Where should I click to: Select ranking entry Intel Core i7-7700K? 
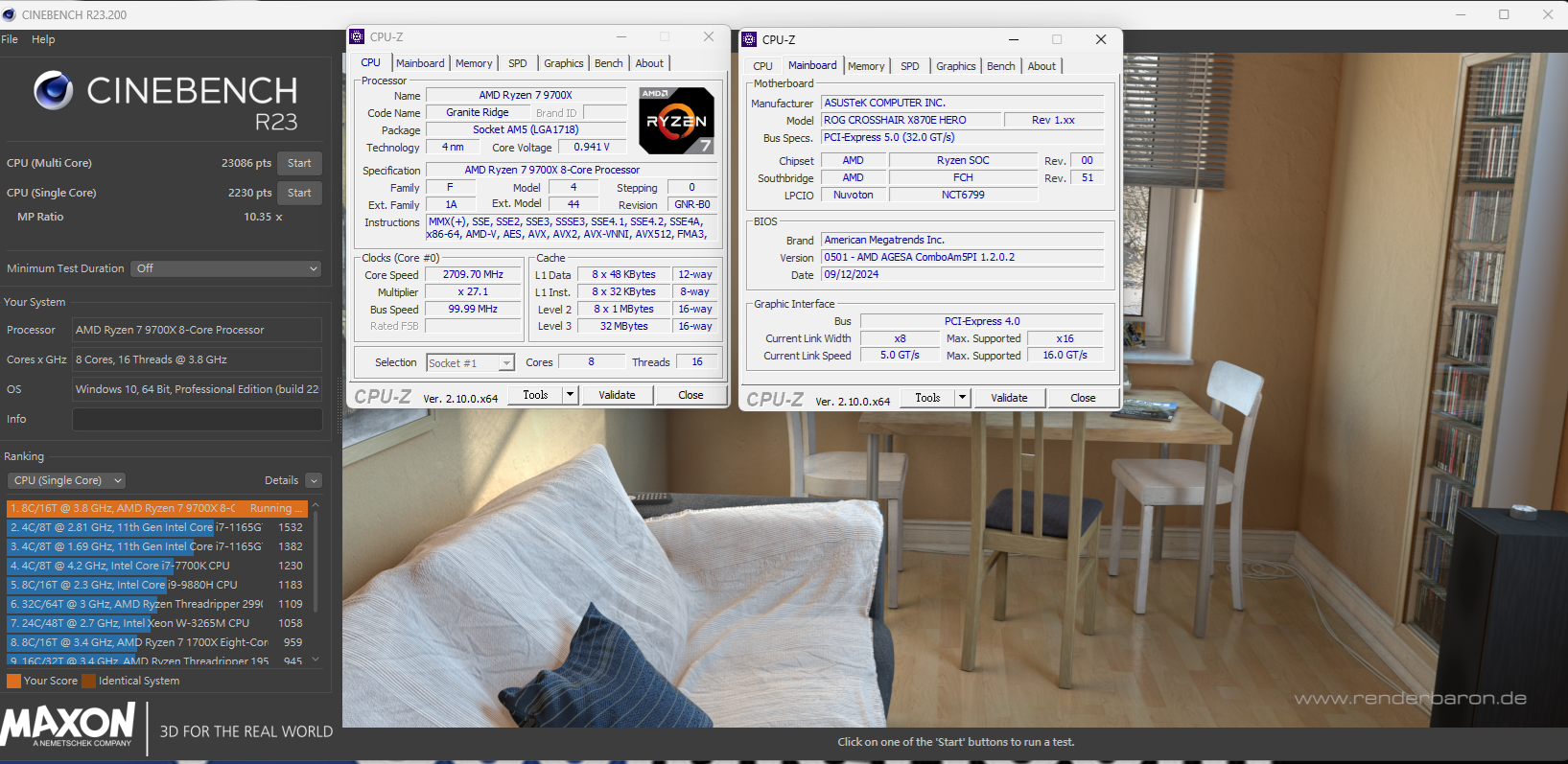156,566
